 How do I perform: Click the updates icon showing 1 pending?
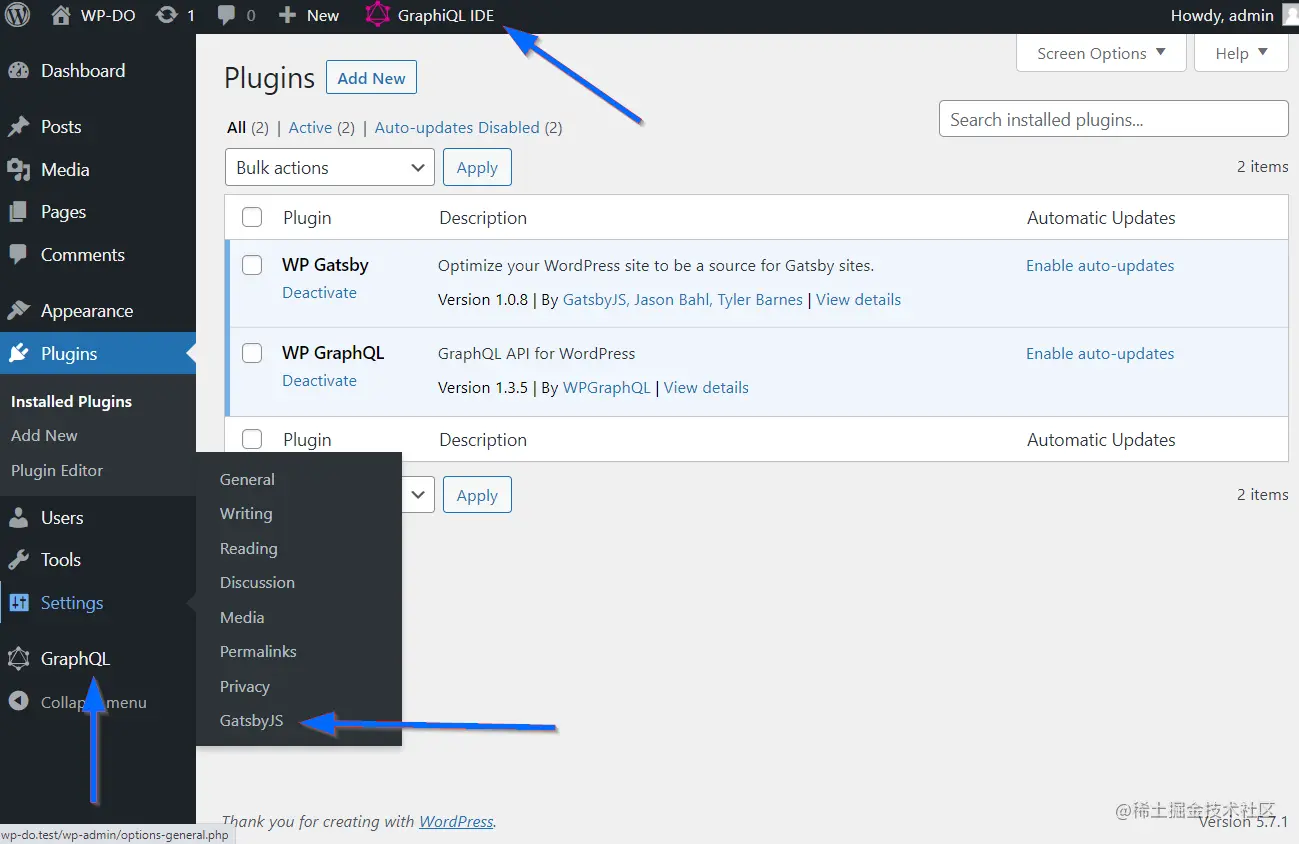[x=175, y=15]
